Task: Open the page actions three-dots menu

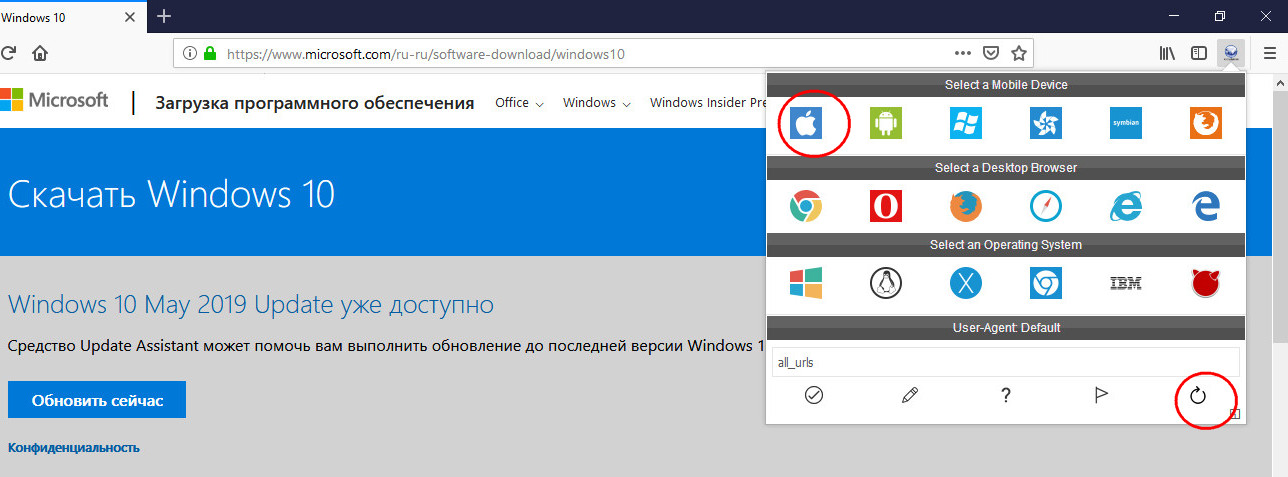Action: [x=963, y=53]
